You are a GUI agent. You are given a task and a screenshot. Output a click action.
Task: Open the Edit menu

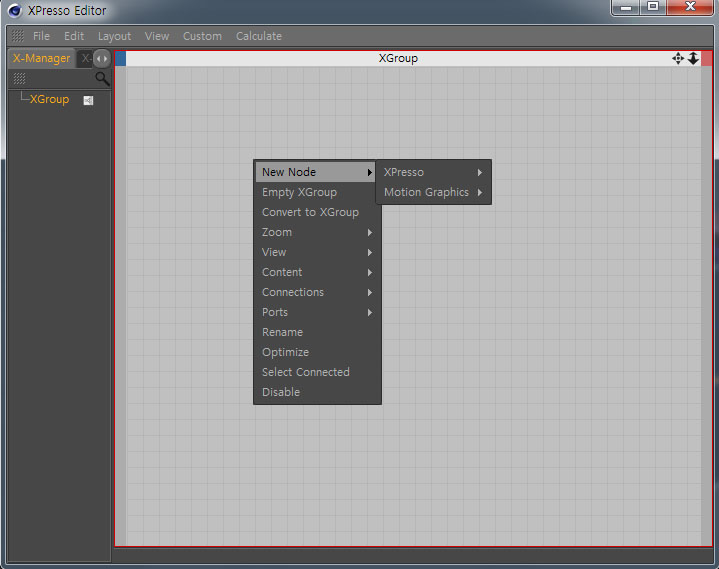[74, 36]
